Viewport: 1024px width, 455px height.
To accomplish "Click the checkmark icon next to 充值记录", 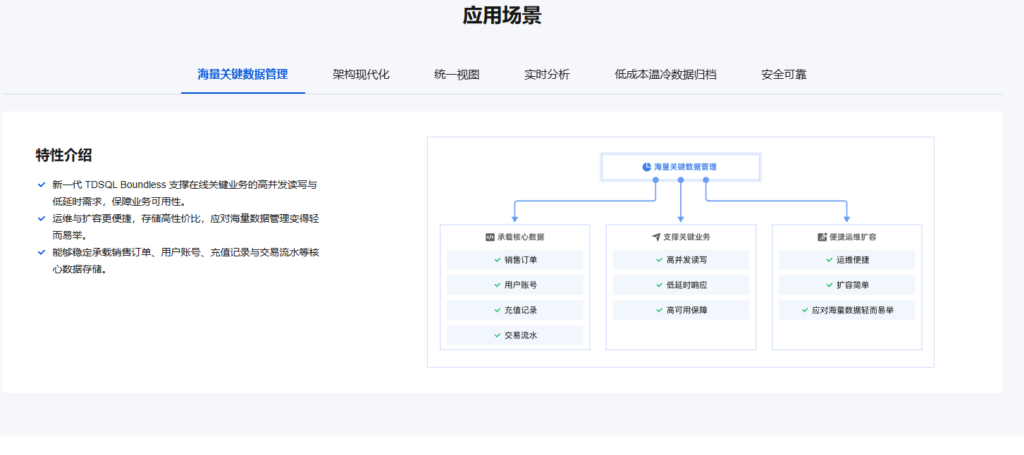I will [498, 310].
